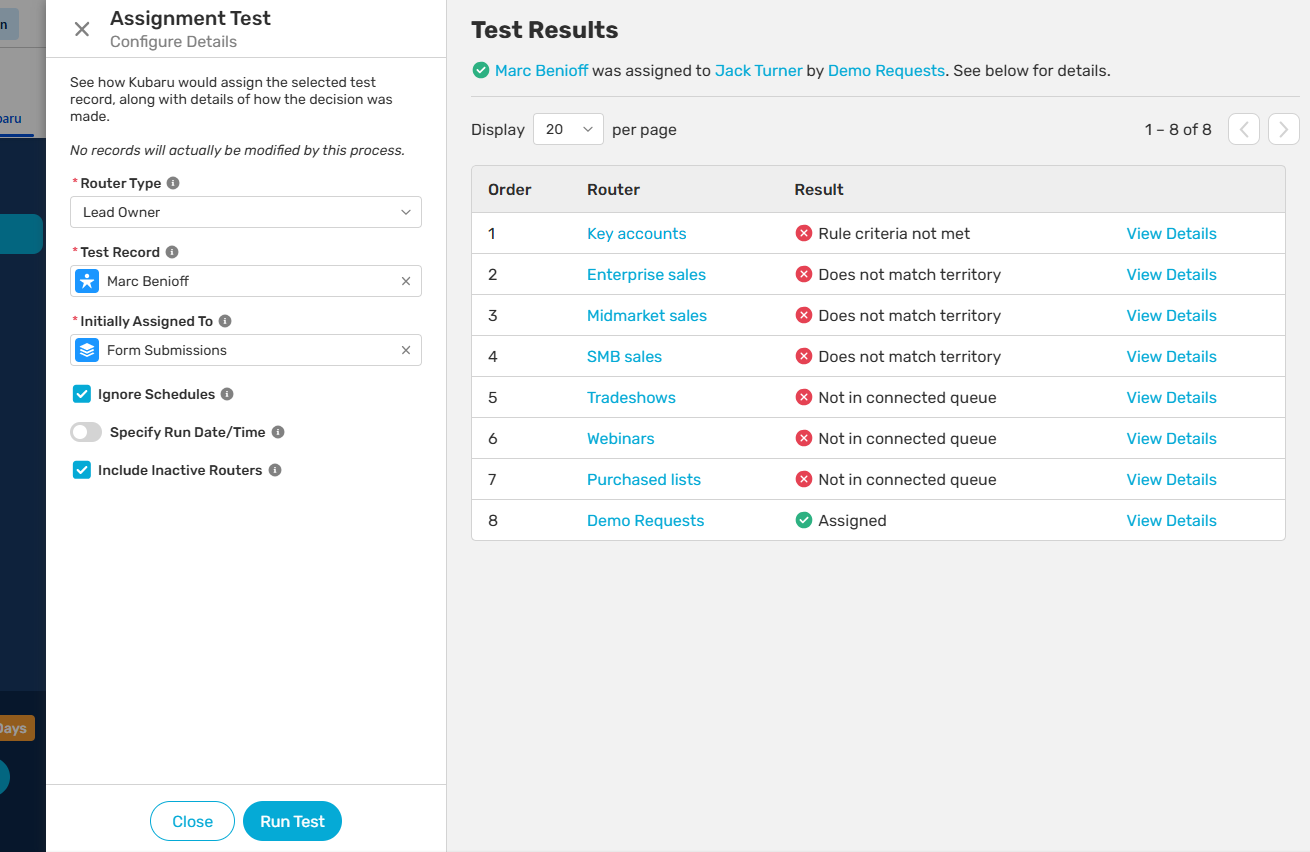
Task: Close the Assignment Test panel with X
Action: pos(82,30)
